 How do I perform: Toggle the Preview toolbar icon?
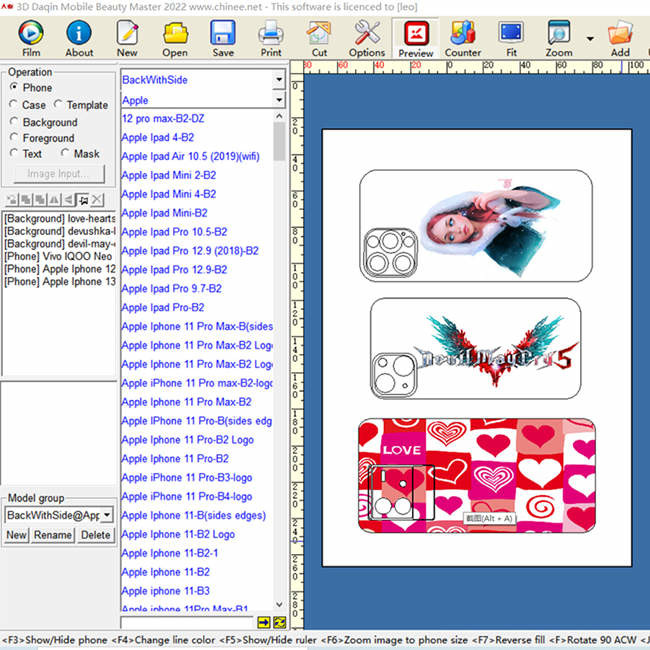pos(415,38)
